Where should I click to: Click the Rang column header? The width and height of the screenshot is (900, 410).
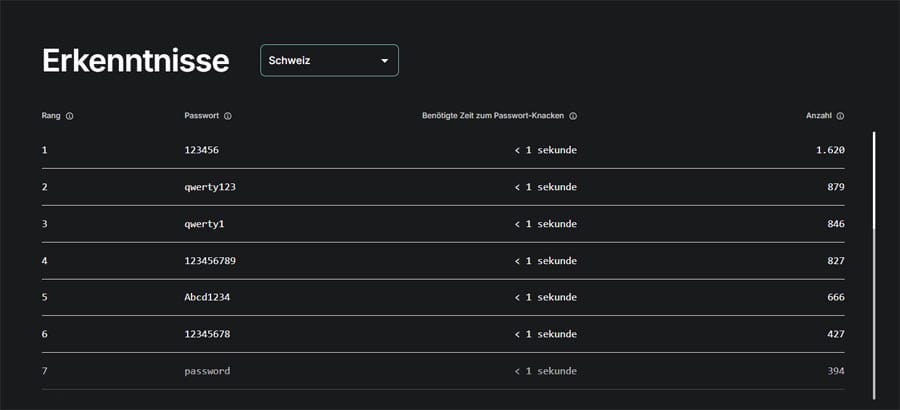pos(51,116)
